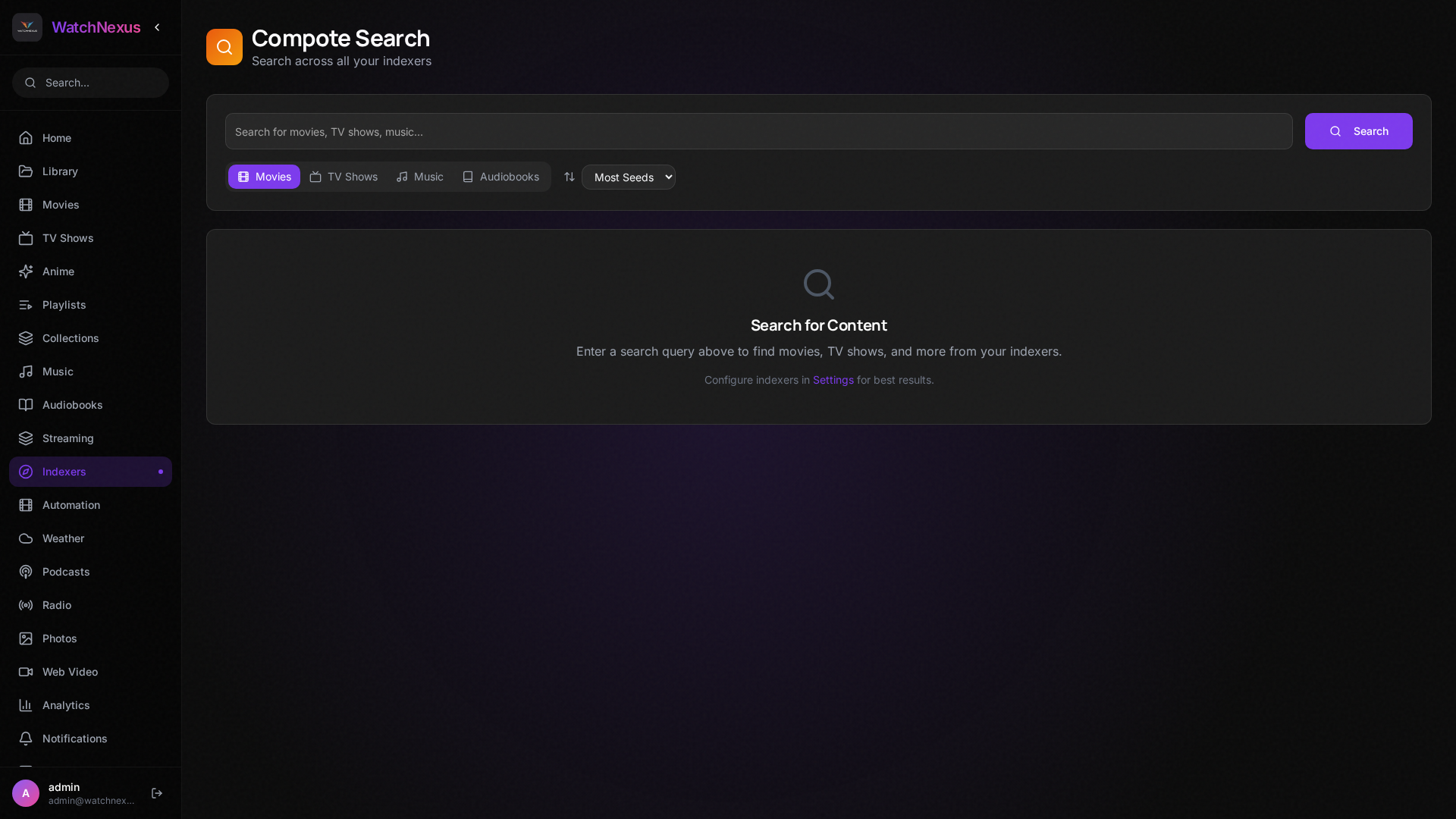Open the Anime section
The image size is (1456, 819).
[x=59, y=271]
